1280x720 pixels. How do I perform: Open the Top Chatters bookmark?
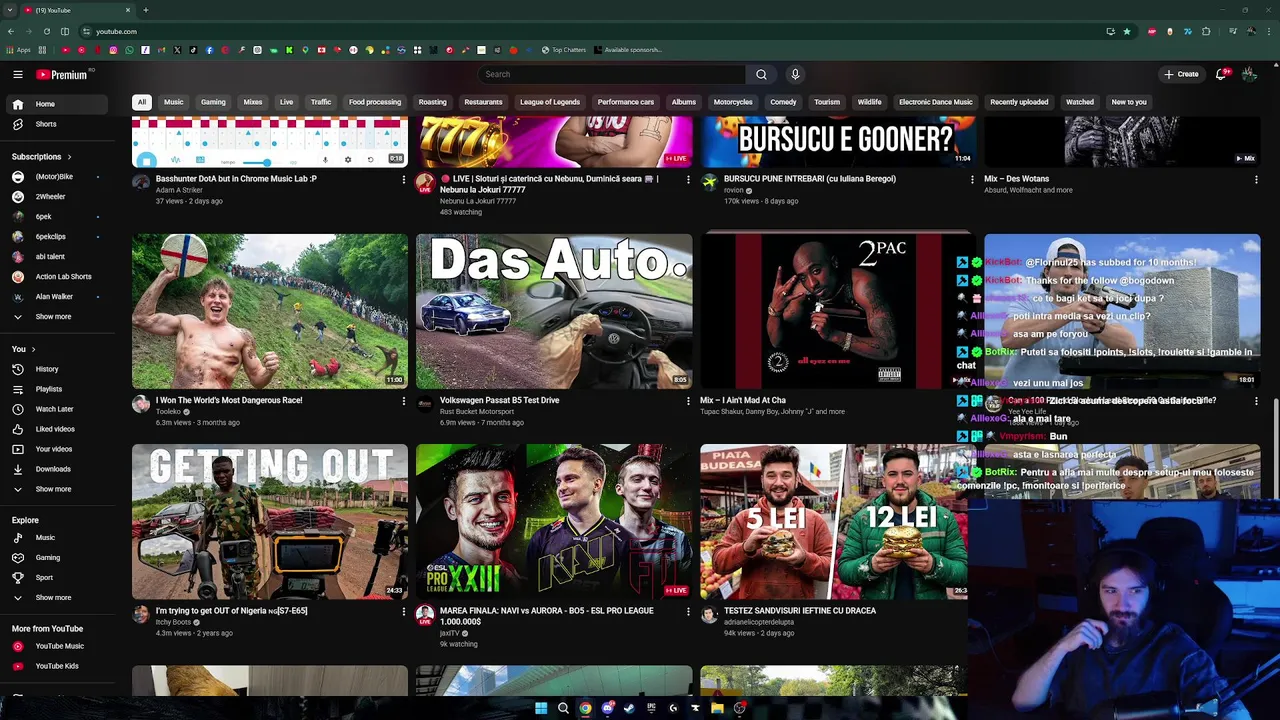click(x=563, y=50)
